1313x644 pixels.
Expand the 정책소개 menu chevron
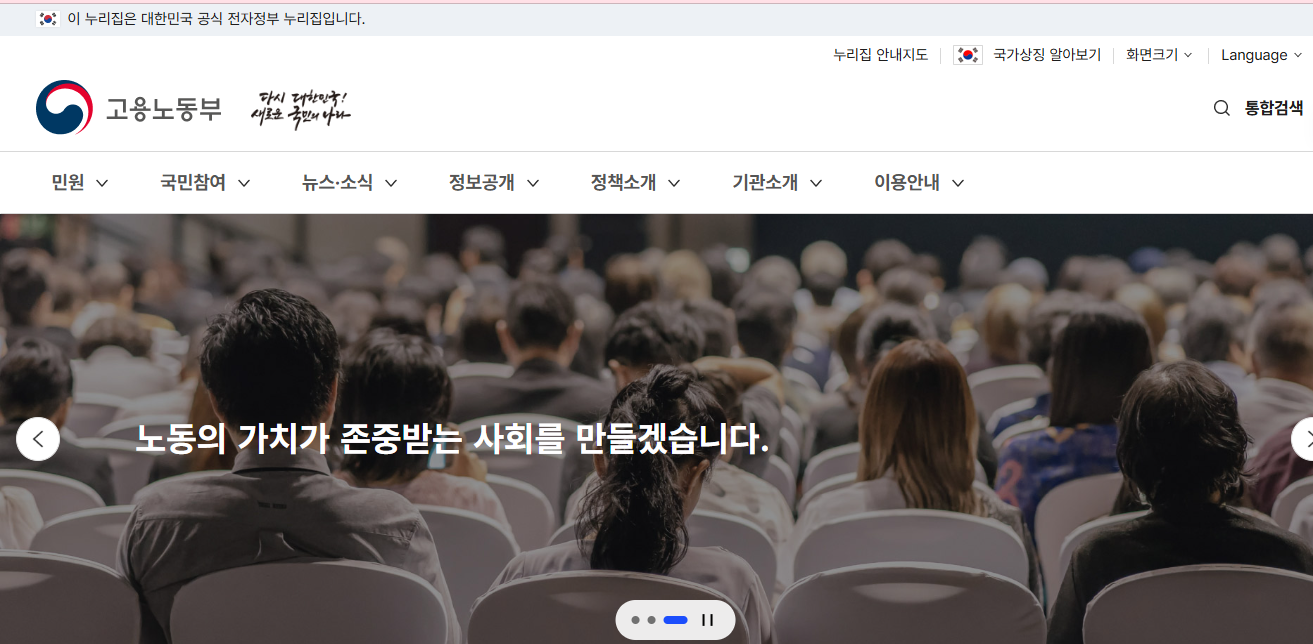coord(675,183)
